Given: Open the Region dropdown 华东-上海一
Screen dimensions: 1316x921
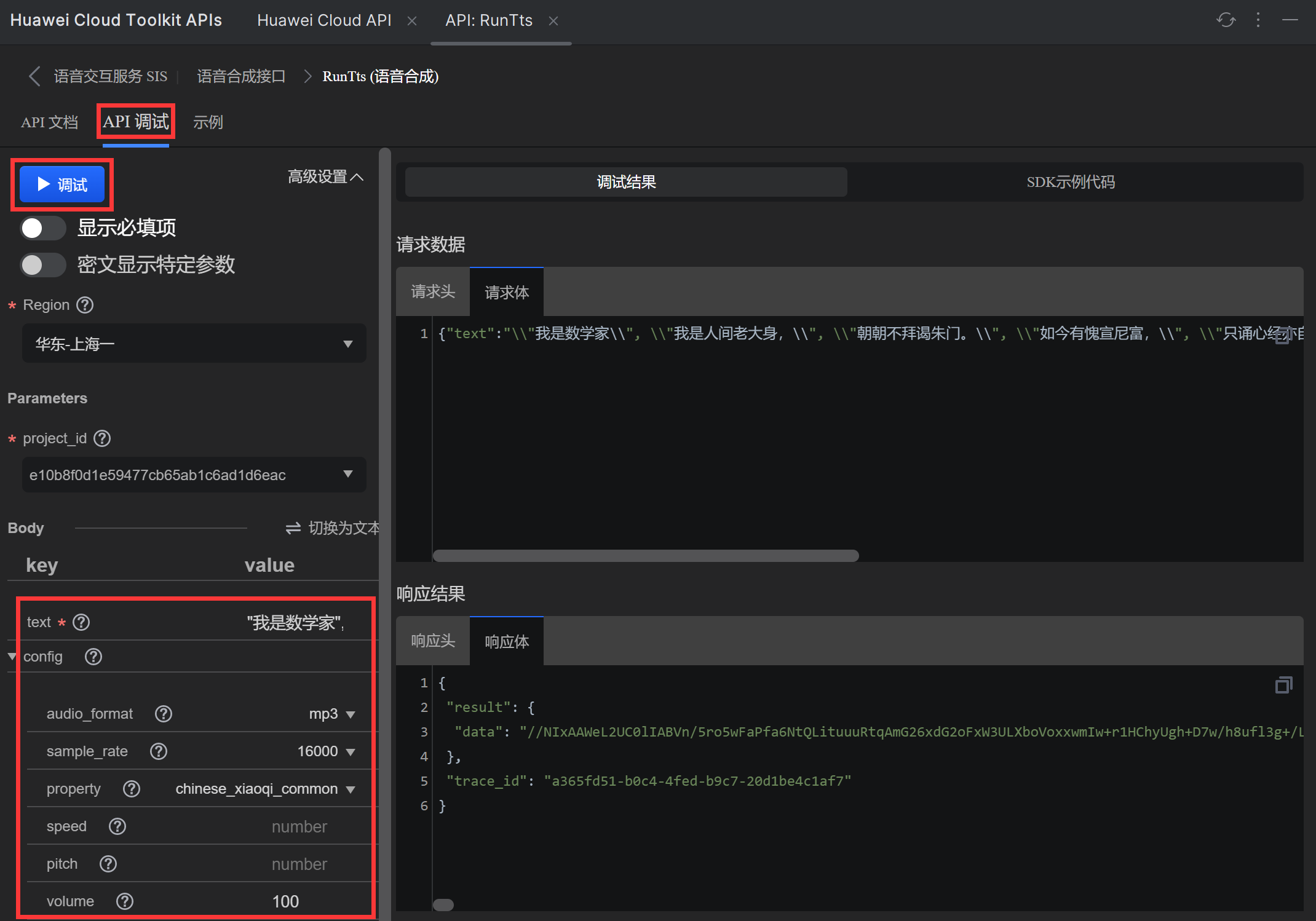Looking at the screenshot, I should [194, 344].
